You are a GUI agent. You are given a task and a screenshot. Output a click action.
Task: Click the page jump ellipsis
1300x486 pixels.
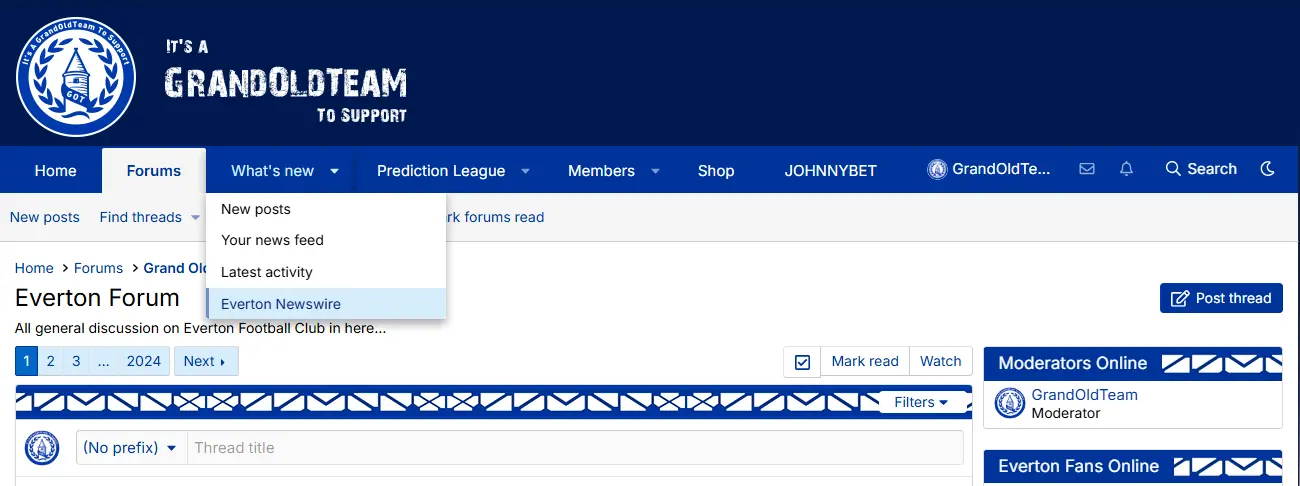(103, 361)
